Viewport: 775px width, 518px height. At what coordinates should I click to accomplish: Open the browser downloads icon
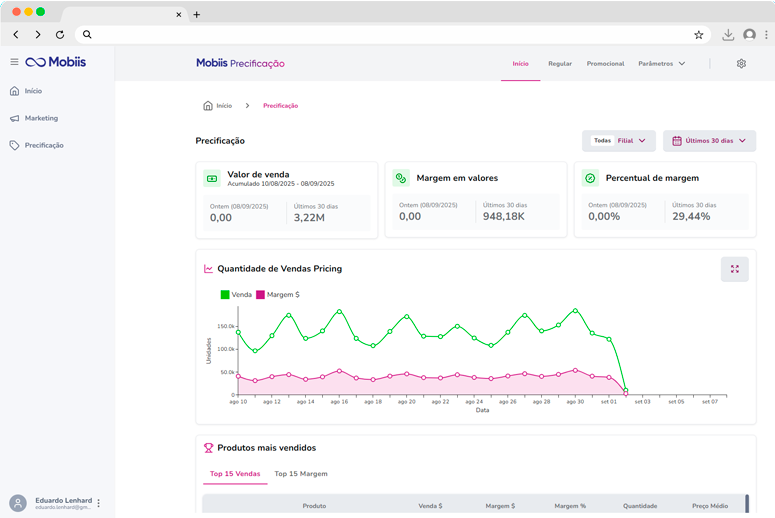click(728, 35)
